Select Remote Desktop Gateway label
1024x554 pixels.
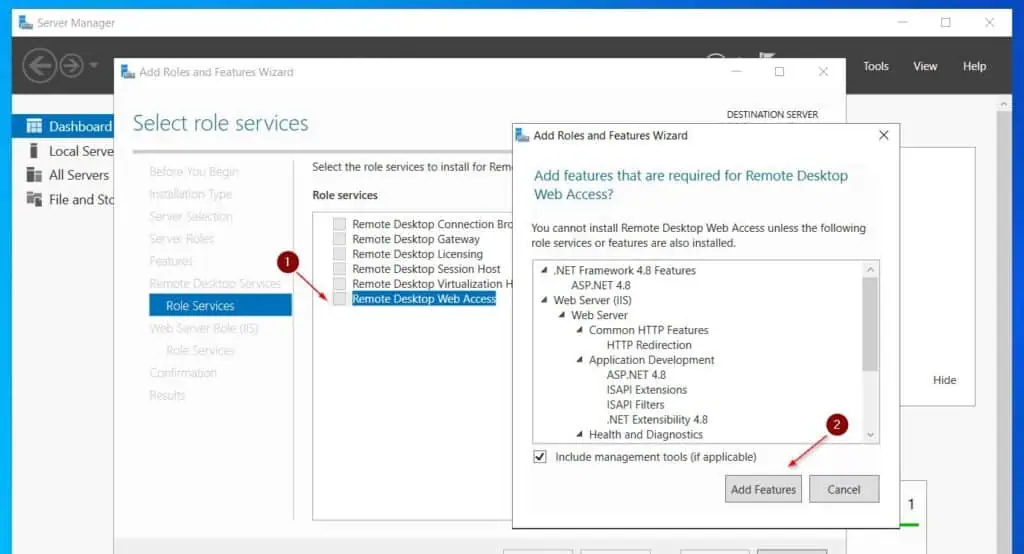(415, 239)
